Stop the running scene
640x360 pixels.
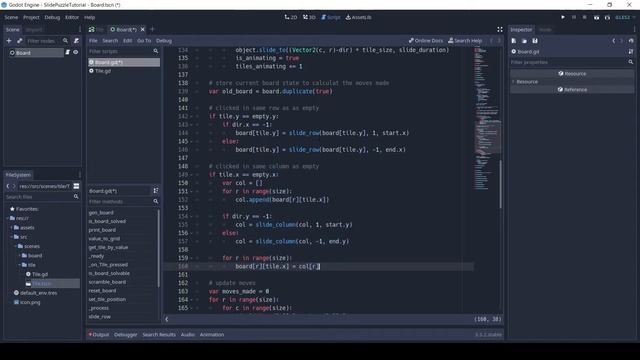click(x=584, y=17)
